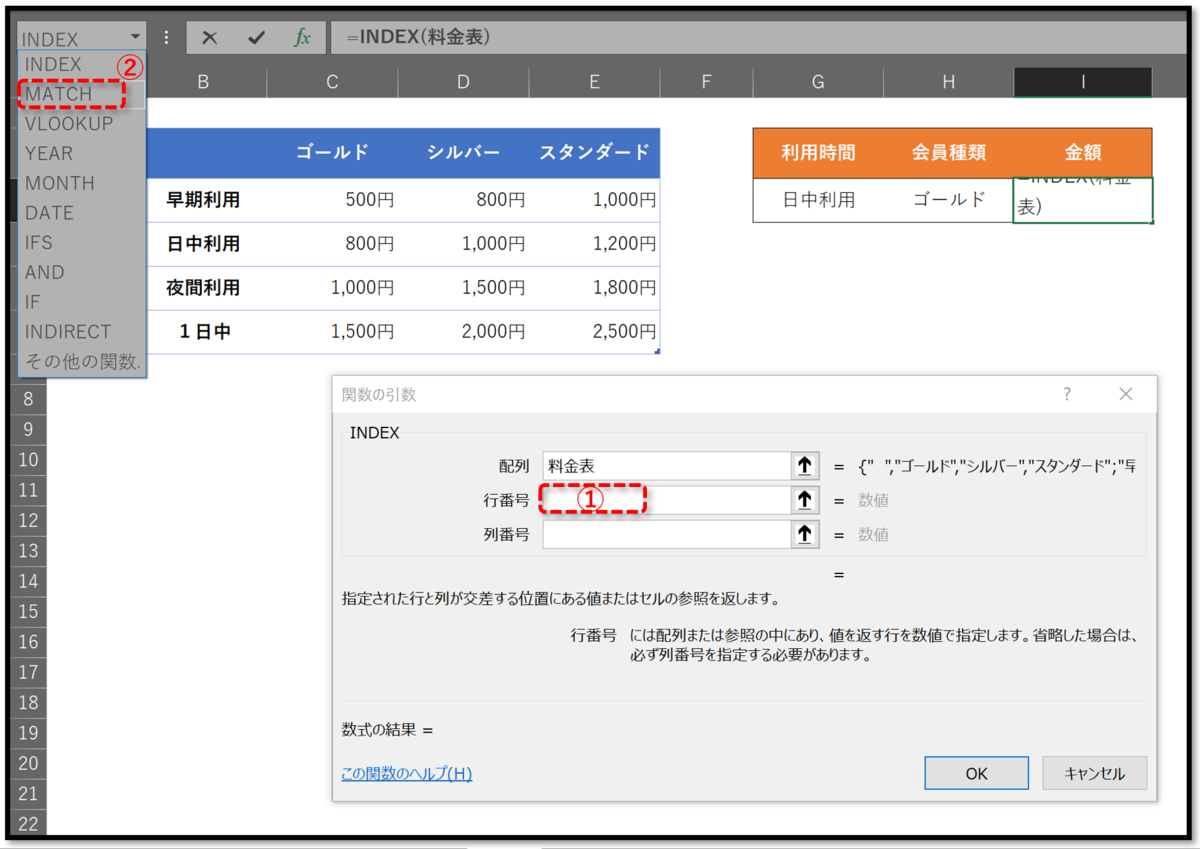The width and height of the screenshot is (1200, 849).
Task: Select row 8 header
Action: point(28,399)
